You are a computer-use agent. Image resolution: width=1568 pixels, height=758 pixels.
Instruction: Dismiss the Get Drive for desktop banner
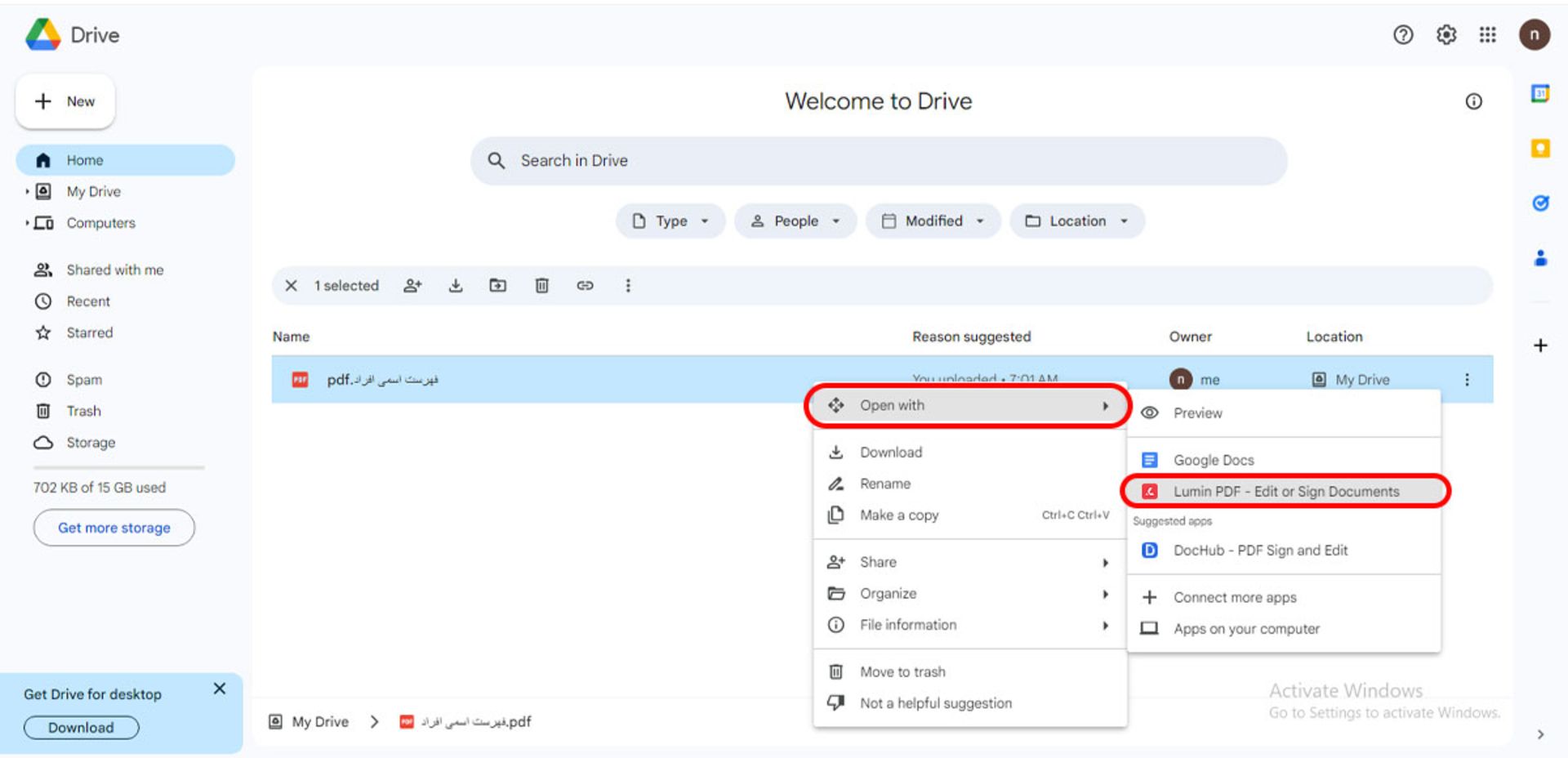[220, 689]
